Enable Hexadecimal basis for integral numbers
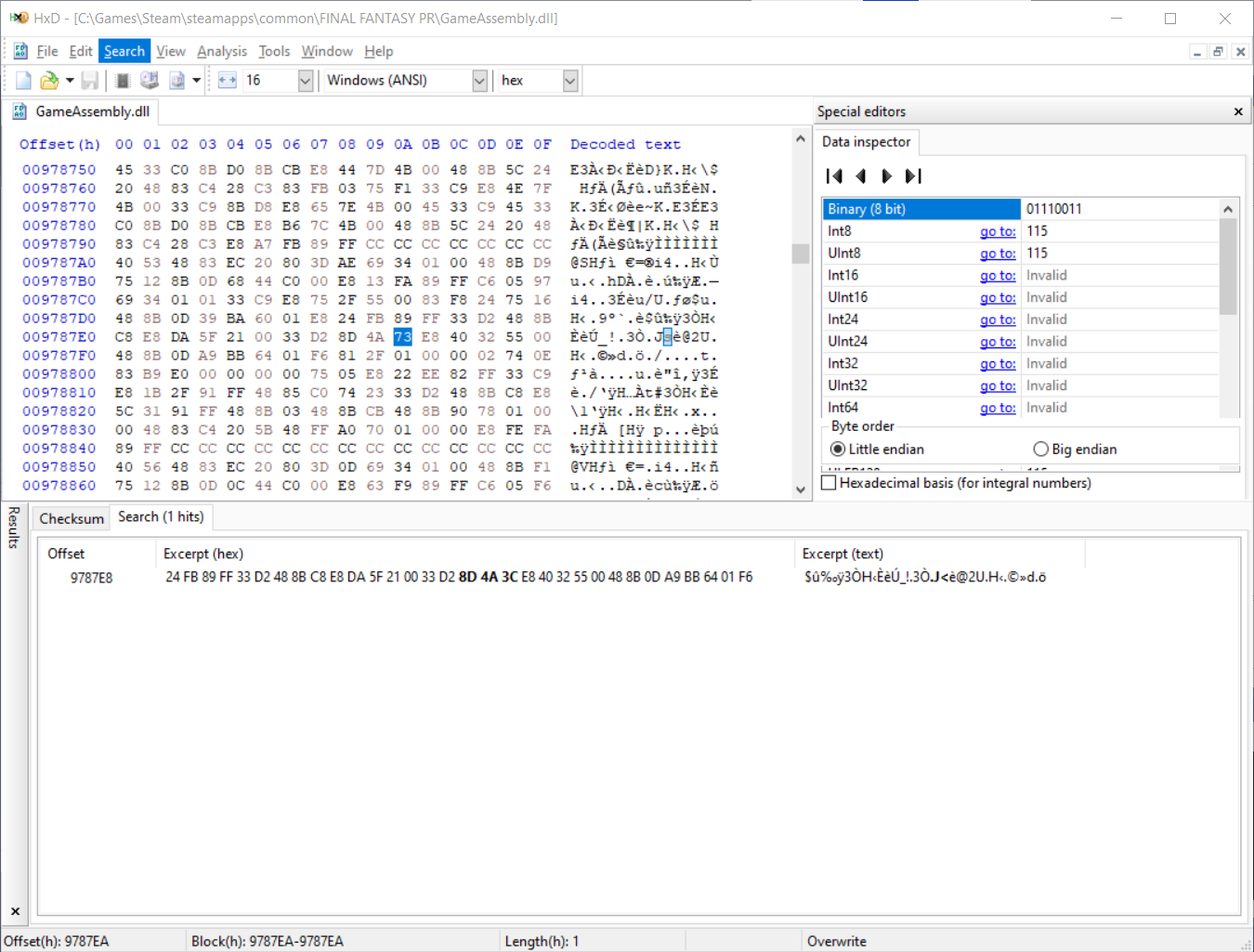Image resolution: width=1254 pixels, height=952 pixels. pos(957,483)
